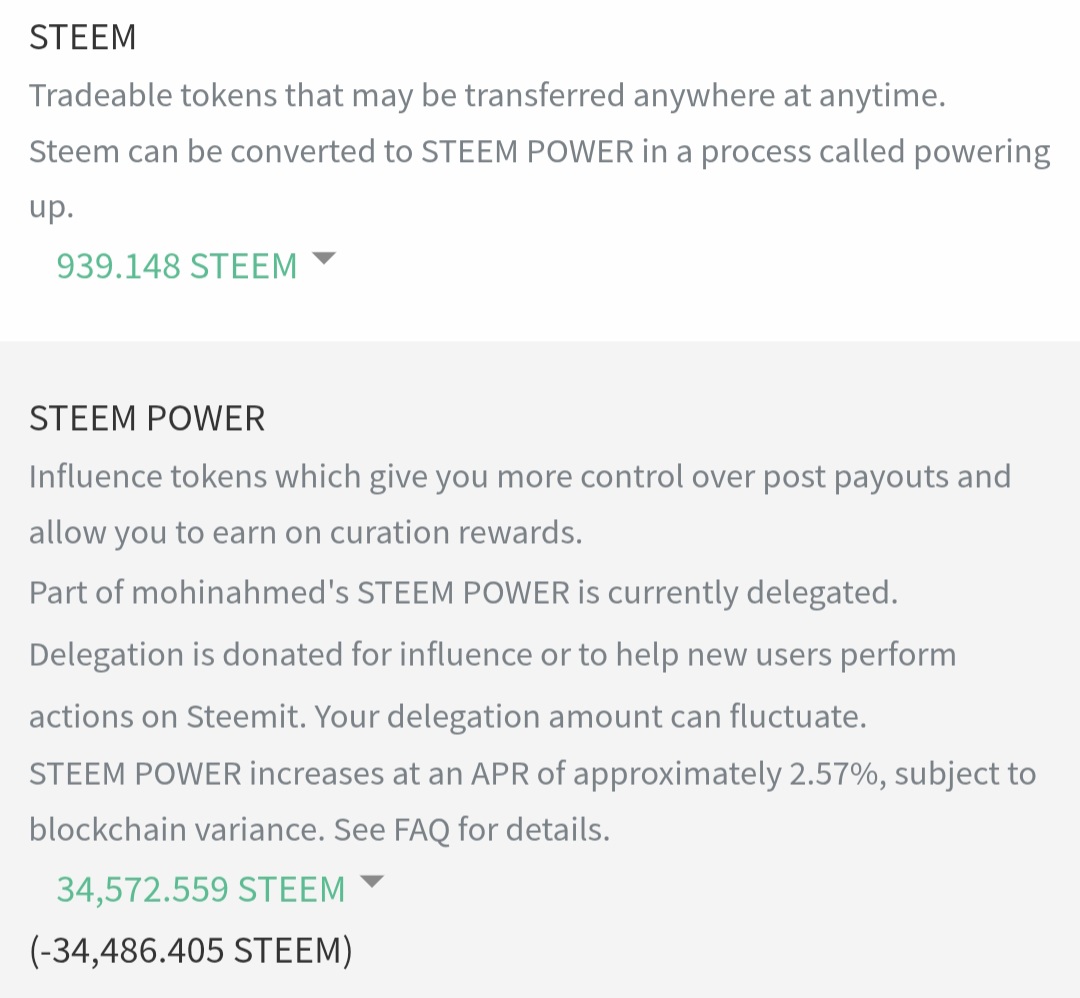Select the 'Tradeable tokens' description line
This screenshot has height=998, width=1080.
point(487,96)
